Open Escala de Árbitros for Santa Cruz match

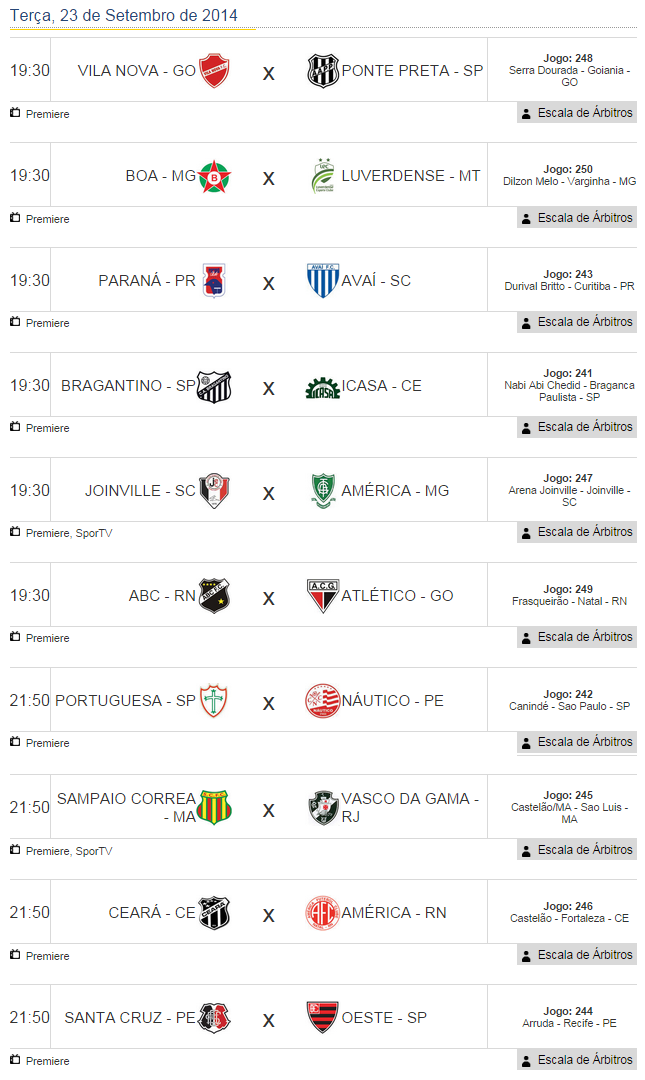(x=577, y=1060)
